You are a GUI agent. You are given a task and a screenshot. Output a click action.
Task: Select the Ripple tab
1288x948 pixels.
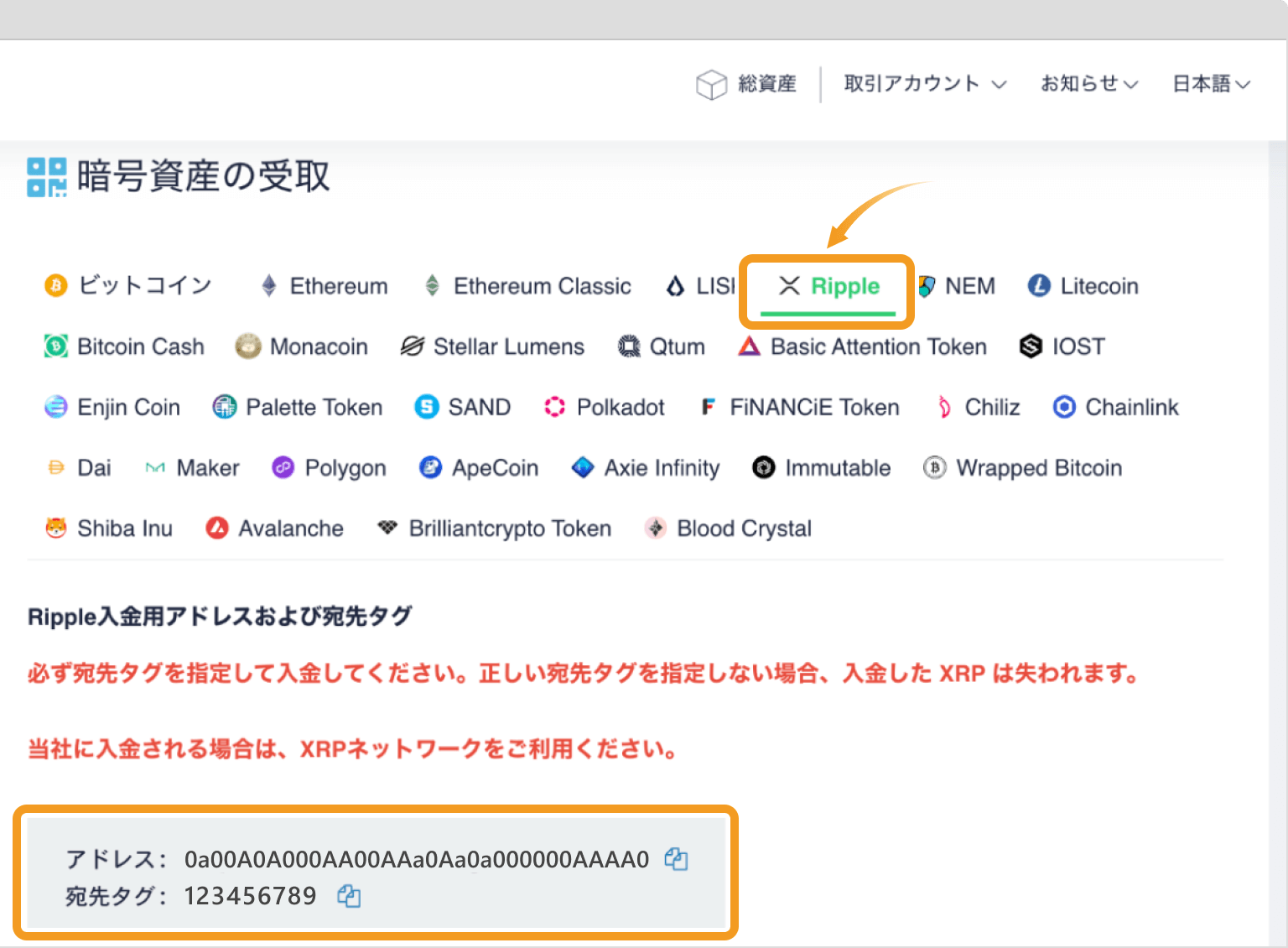[828, 286]
